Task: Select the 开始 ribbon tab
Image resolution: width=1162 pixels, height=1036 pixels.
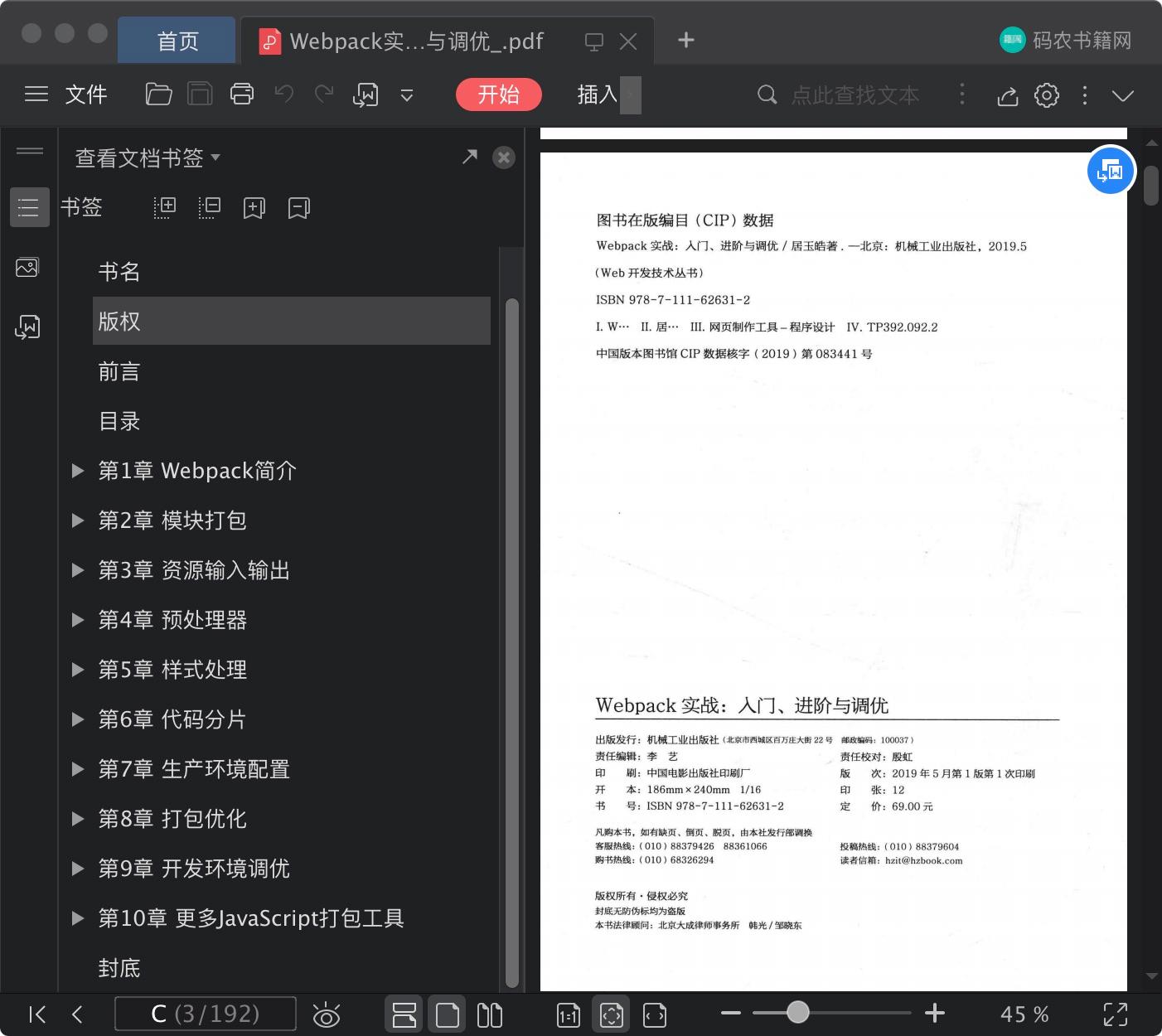Action: (499, 94)
